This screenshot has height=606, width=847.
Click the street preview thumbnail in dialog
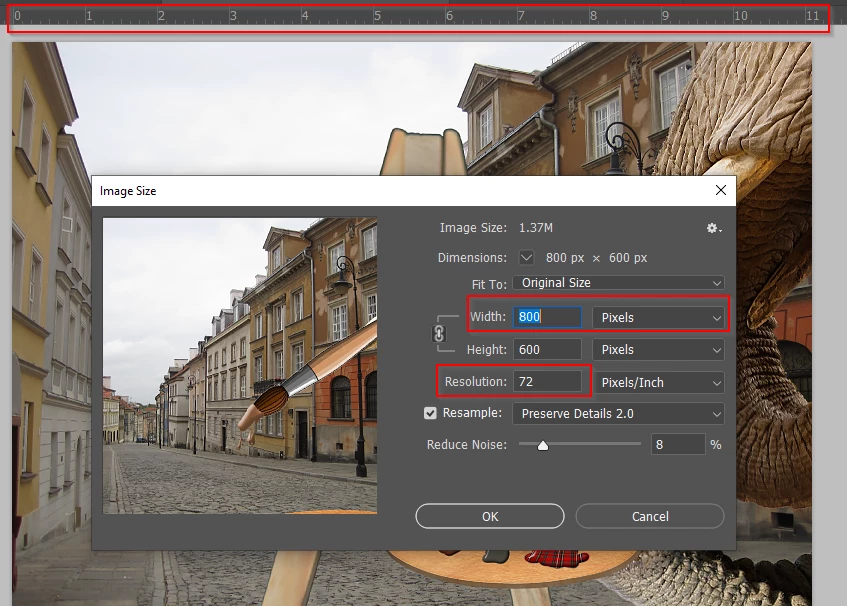(x=240, y=366)
